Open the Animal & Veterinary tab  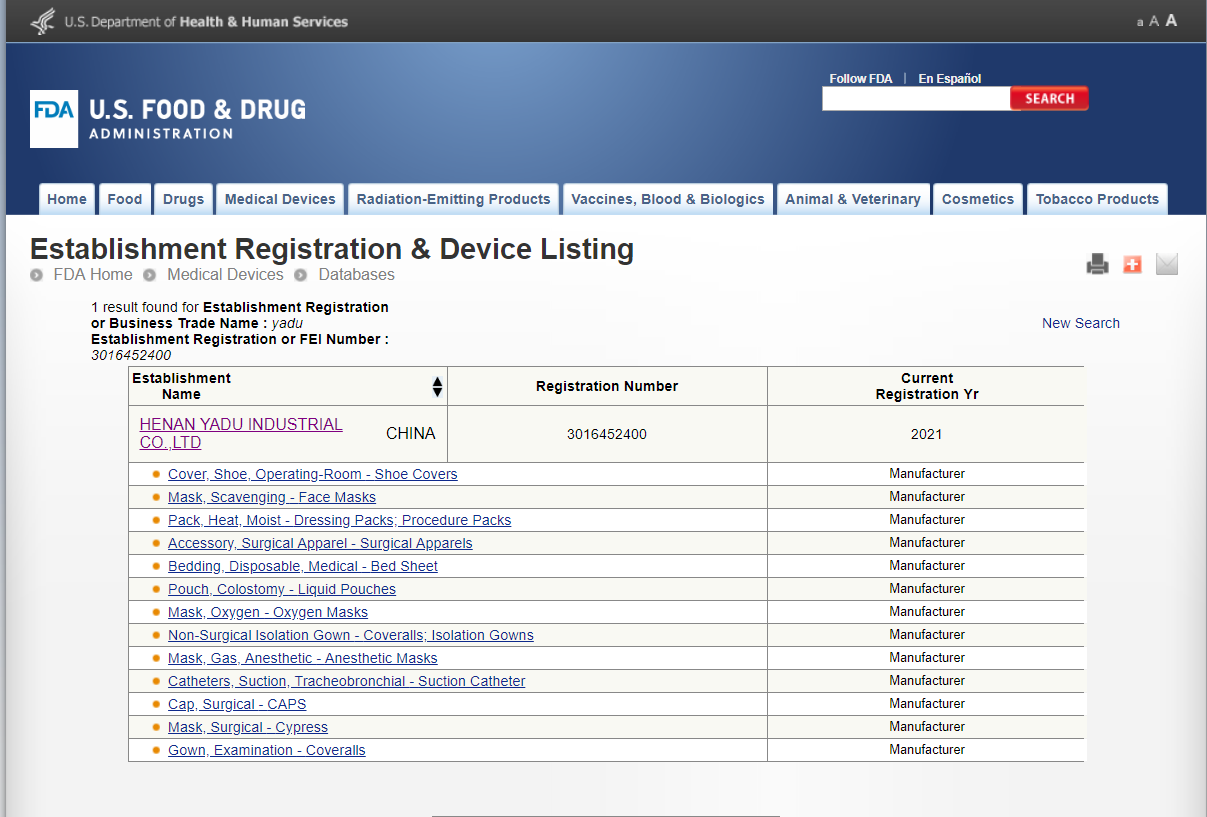click(853, 199)
